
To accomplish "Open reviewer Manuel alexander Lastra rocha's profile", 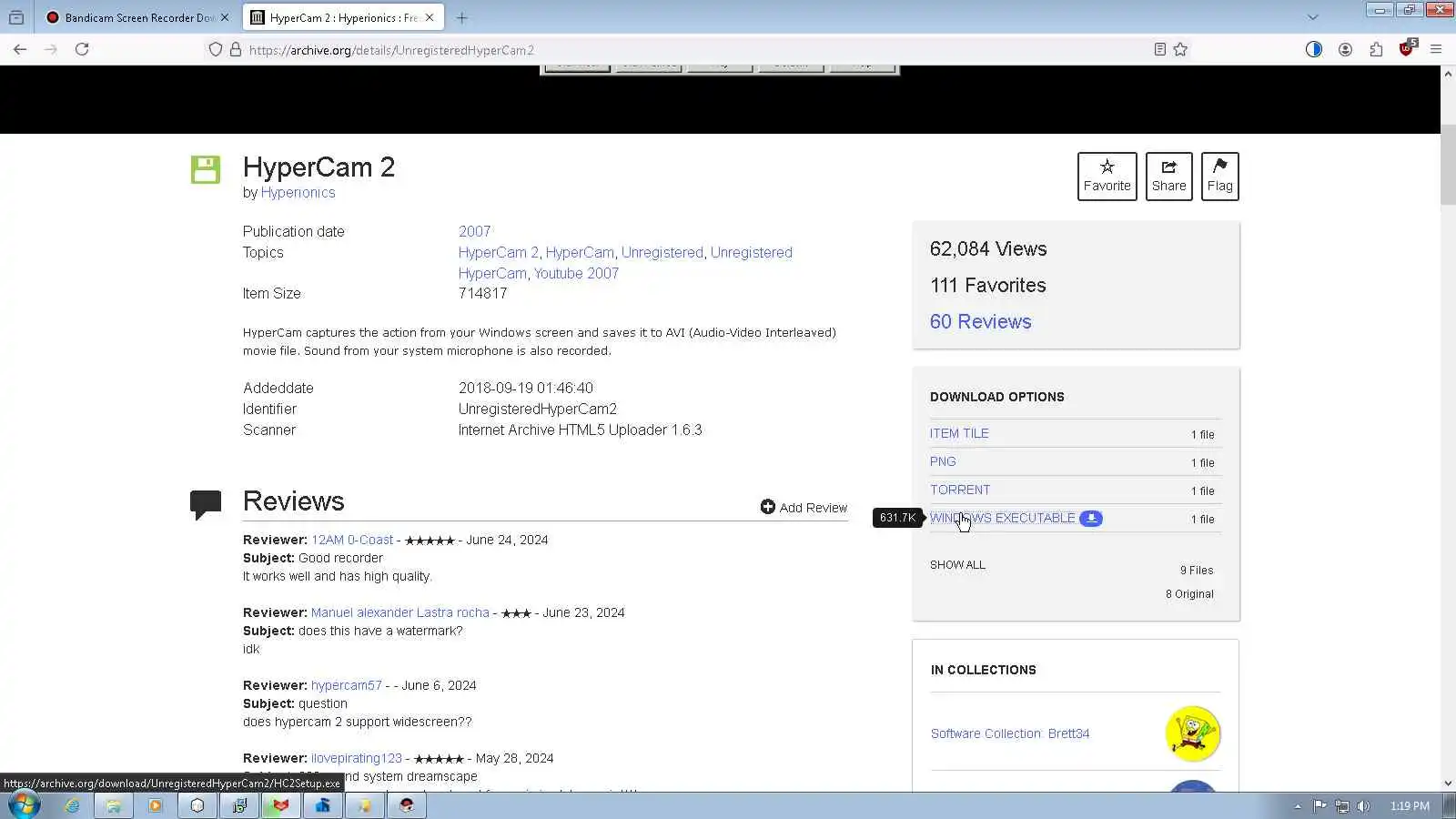I will 400,613.
